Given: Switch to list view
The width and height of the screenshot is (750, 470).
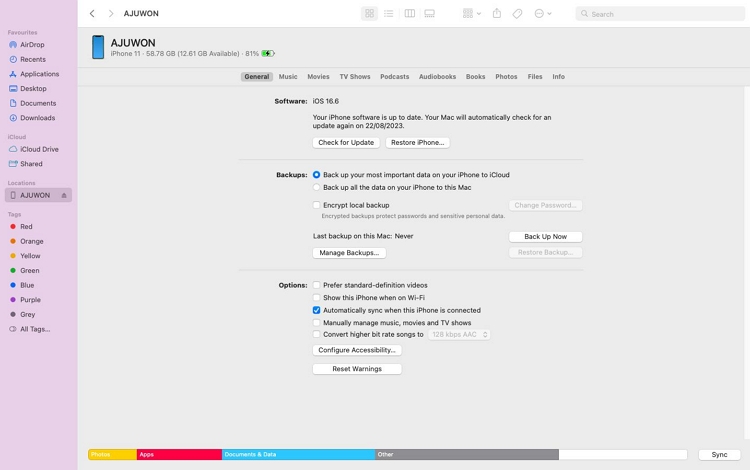Looking at the screenshot, I should [x=388, y=13].
